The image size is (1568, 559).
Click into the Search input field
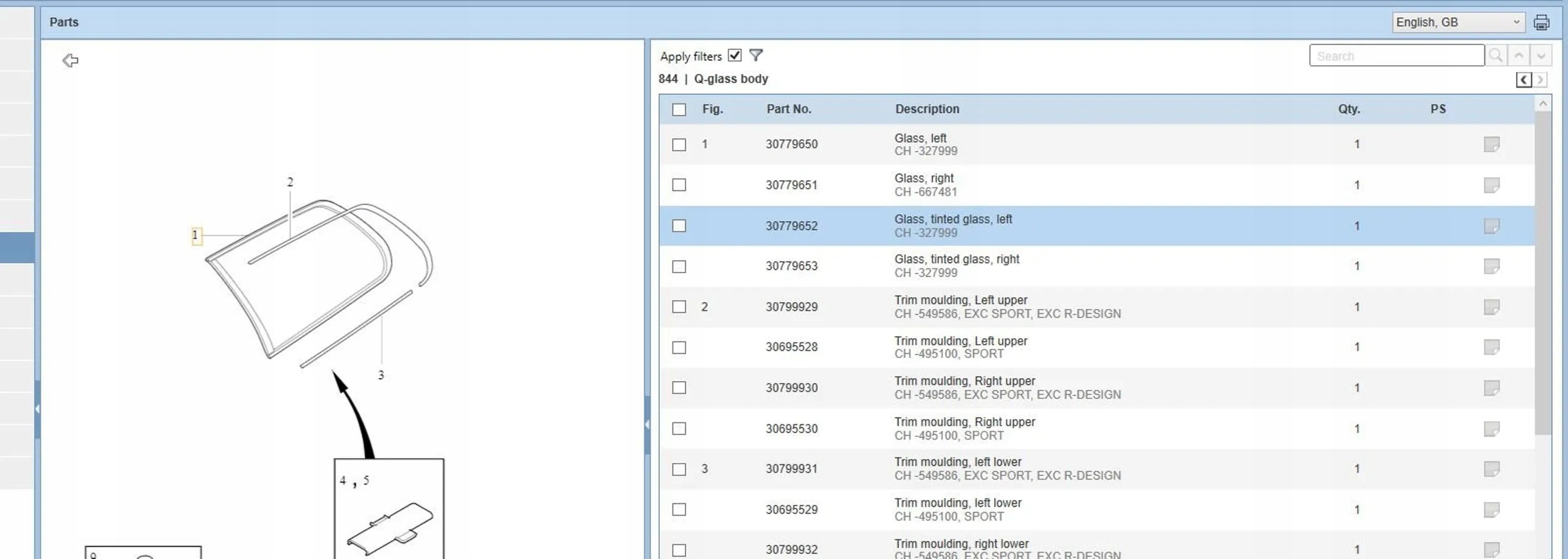pos(1396,56)
